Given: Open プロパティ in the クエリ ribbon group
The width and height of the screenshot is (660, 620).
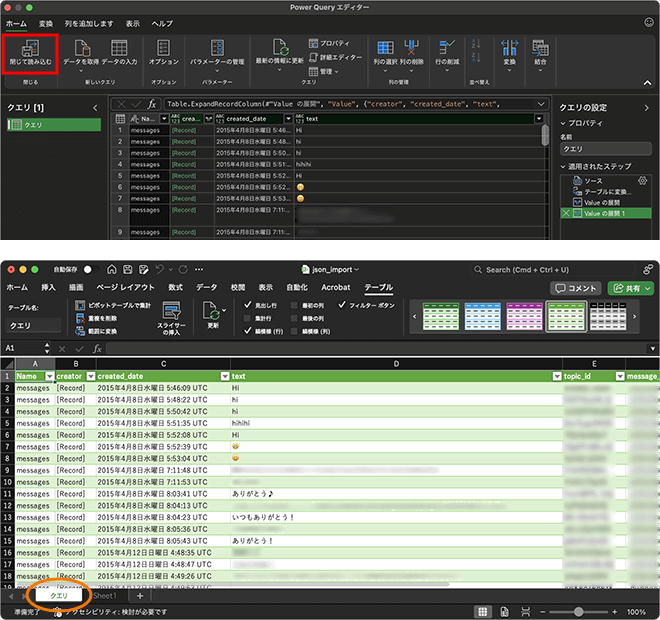Looking at the screenshot, I should point(329,43).
